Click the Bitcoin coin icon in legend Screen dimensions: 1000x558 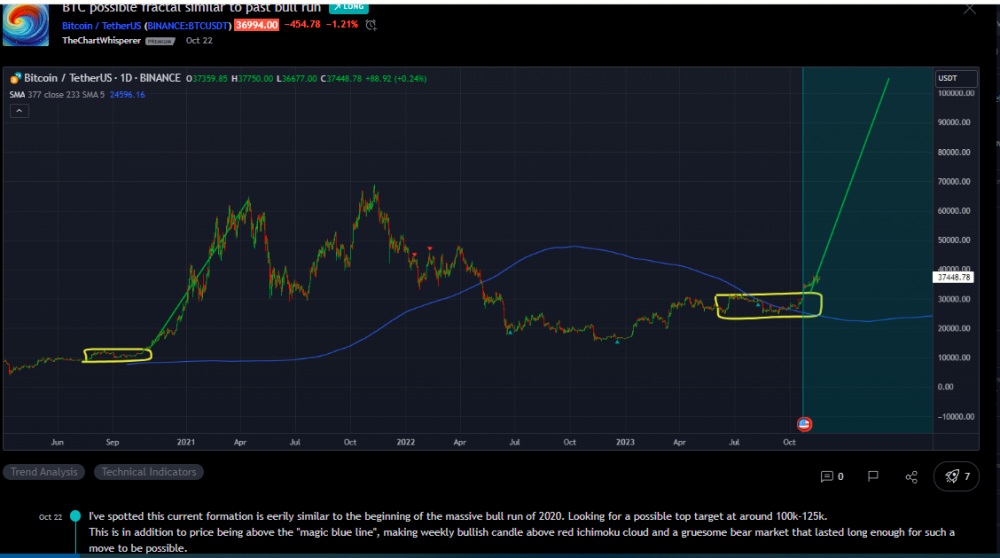coord(15,78)
